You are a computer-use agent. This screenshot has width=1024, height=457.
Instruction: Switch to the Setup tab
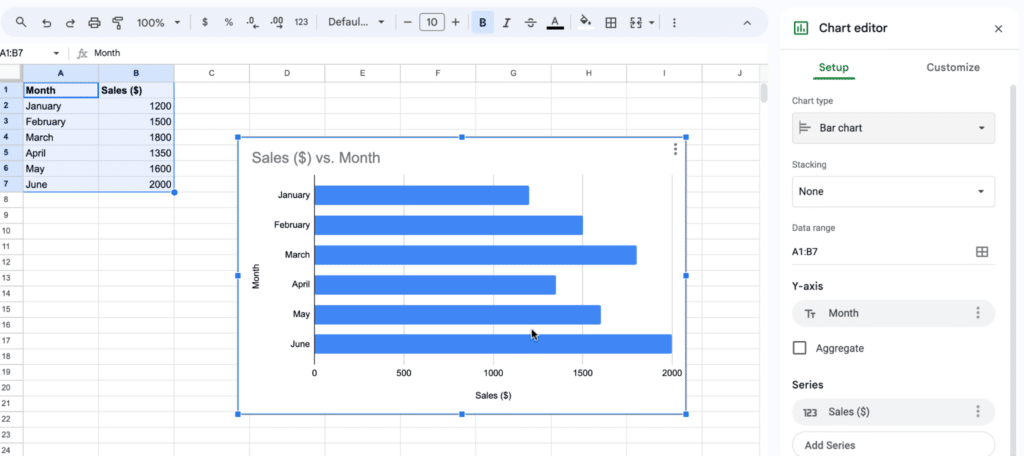click(834, 67)
